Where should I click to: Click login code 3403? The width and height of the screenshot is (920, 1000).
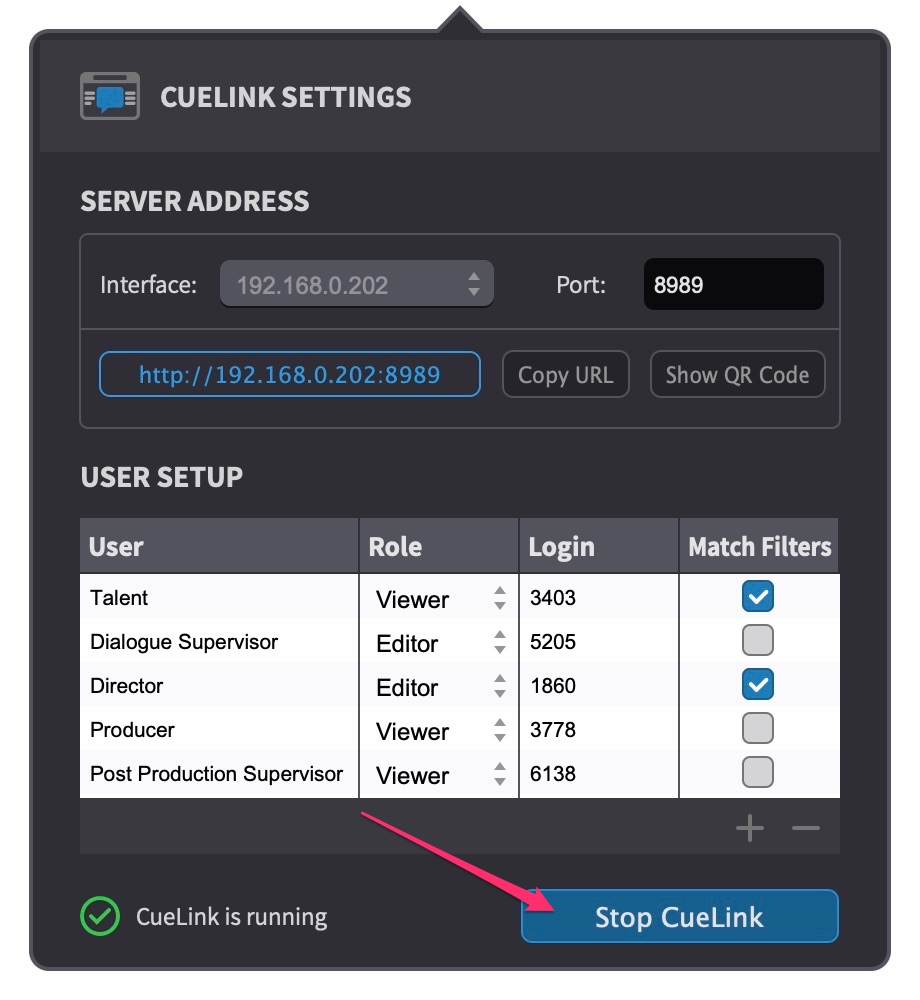tap(553, 598)
